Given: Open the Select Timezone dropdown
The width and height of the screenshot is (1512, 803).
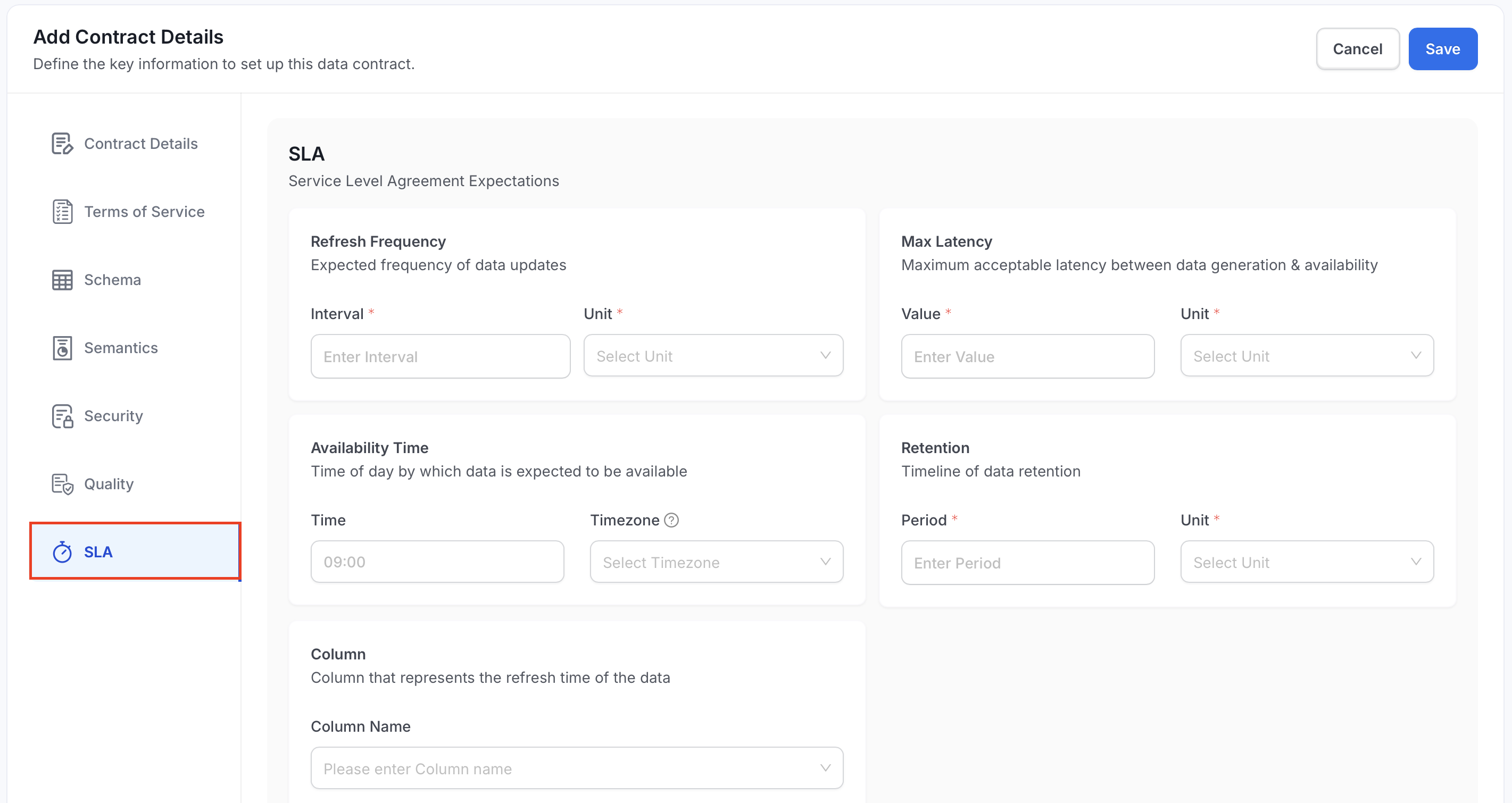Looking at the screenshot, I should (x=716, y=562).
